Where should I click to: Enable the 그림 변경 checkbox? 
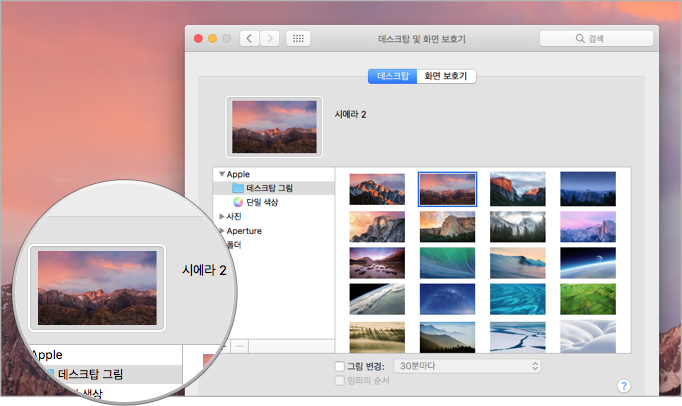[339, 366]
